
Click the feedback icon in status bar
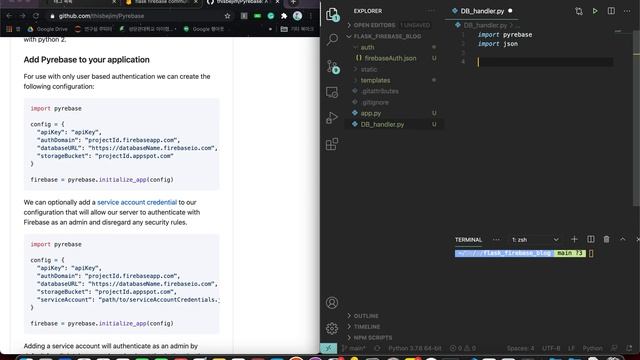614,348
